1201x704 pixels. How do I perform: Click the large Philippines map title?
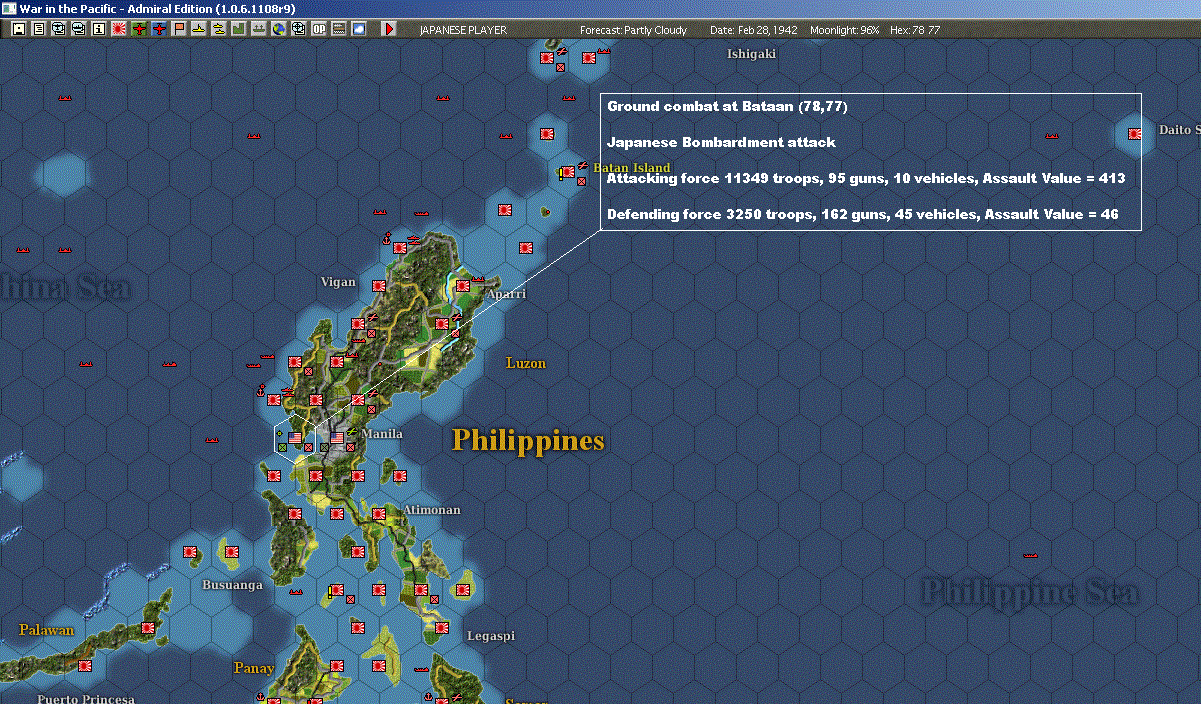(528, 441)
